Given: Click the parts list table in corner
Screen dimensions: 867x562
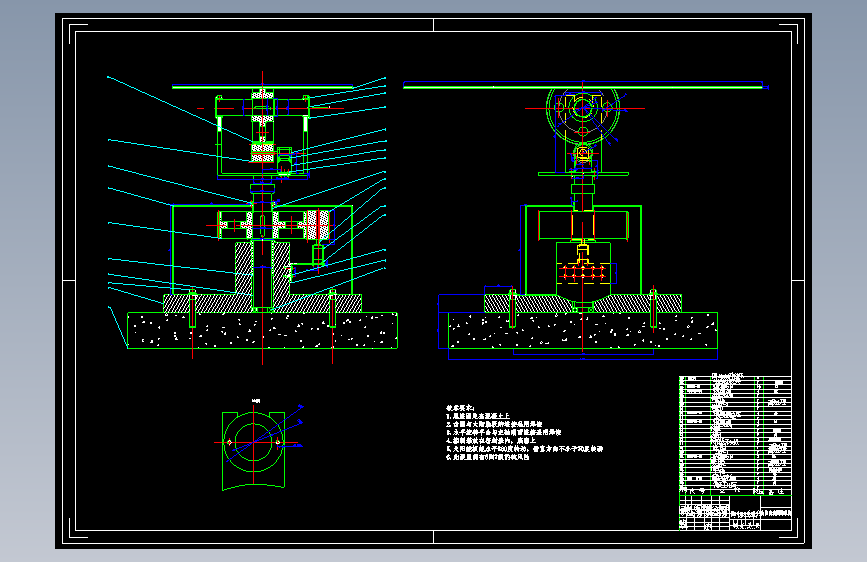Looking at the screenshot, I should pyautogui.click(x=735, y=435).
